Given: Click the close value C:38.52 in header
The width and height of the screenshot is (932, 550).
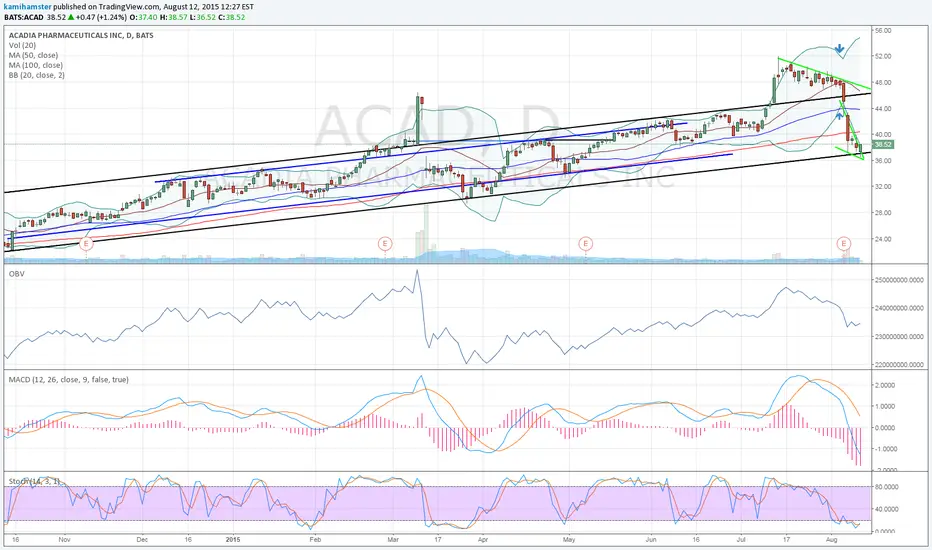Looking at the screenshot, I should tap(232, 17).
